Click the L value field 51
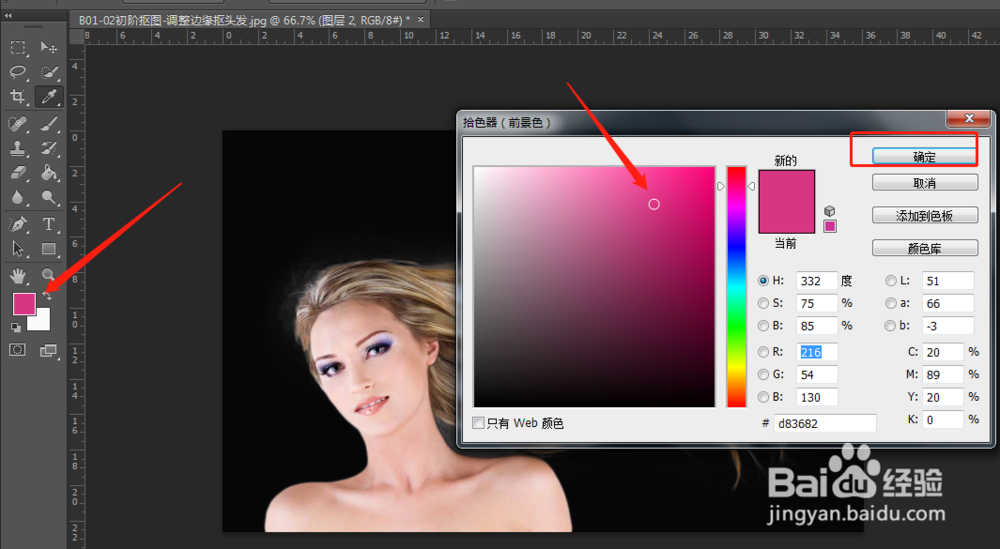The image size is (1000, 549). click(x=948, y=281)
